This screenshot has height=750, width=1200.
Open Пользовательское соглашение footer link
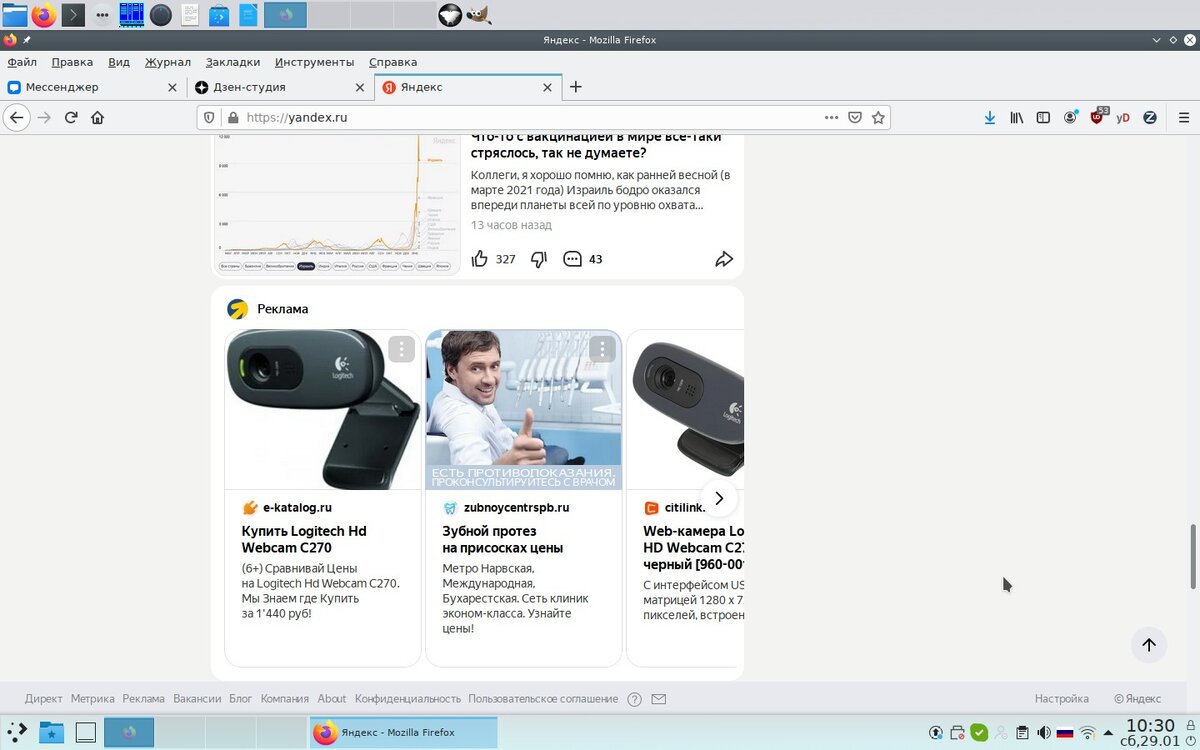point(543,699)
